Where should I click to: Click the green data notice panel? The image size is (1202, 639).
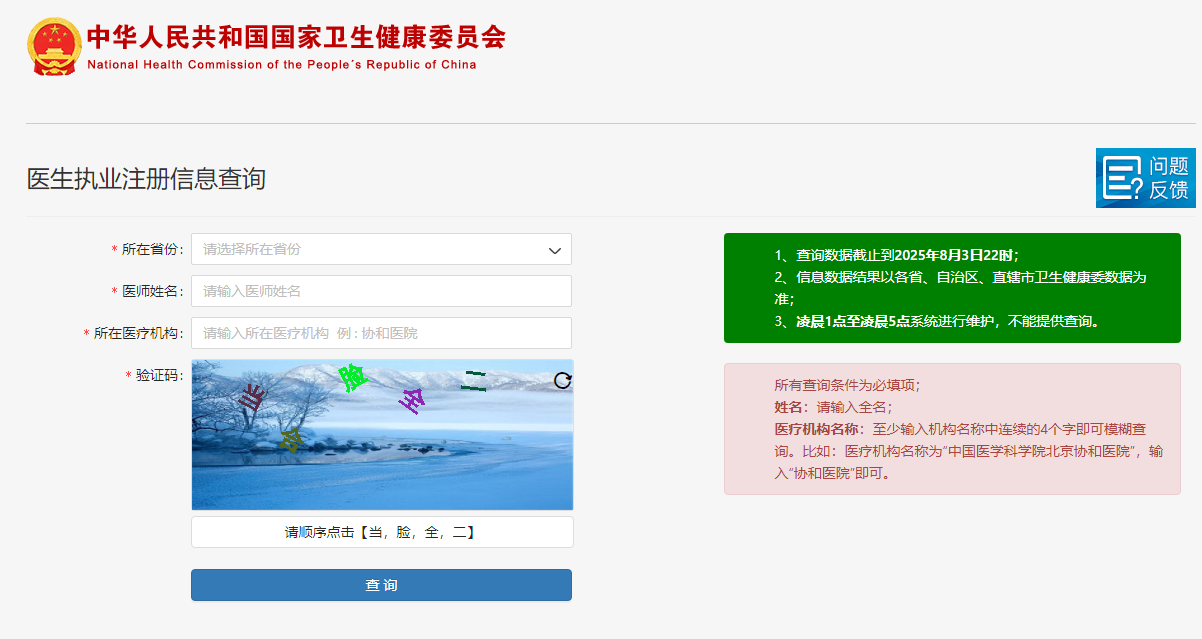click(951, 288)
